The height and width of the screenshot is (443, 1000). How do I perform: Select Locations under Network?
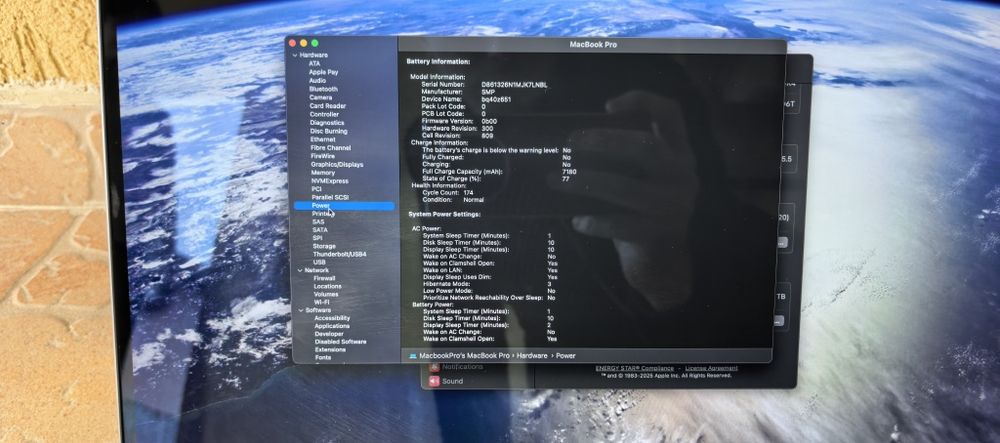point(328,286)
